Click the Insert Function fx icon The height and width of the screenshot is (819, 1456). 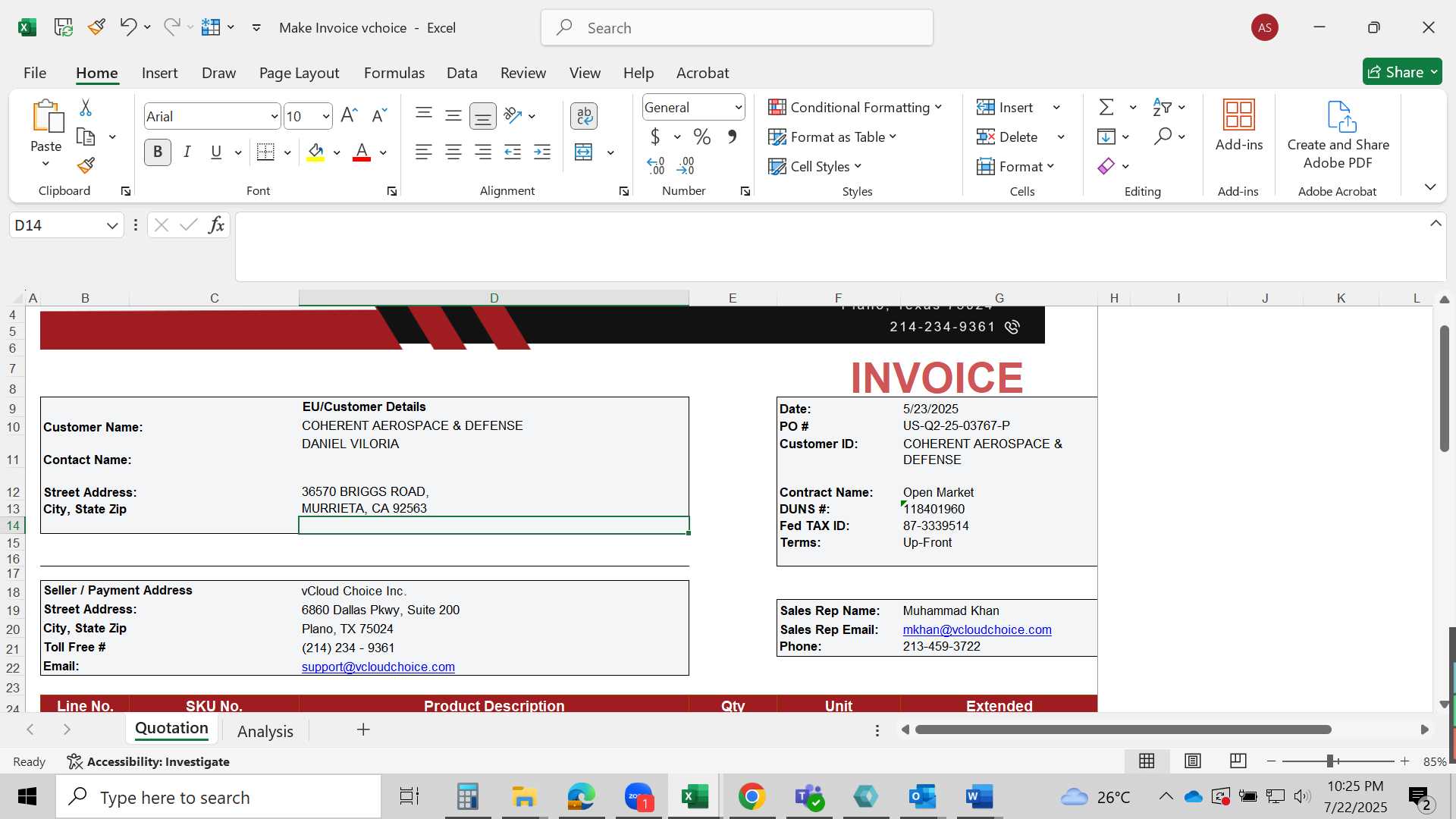point(216,225)
